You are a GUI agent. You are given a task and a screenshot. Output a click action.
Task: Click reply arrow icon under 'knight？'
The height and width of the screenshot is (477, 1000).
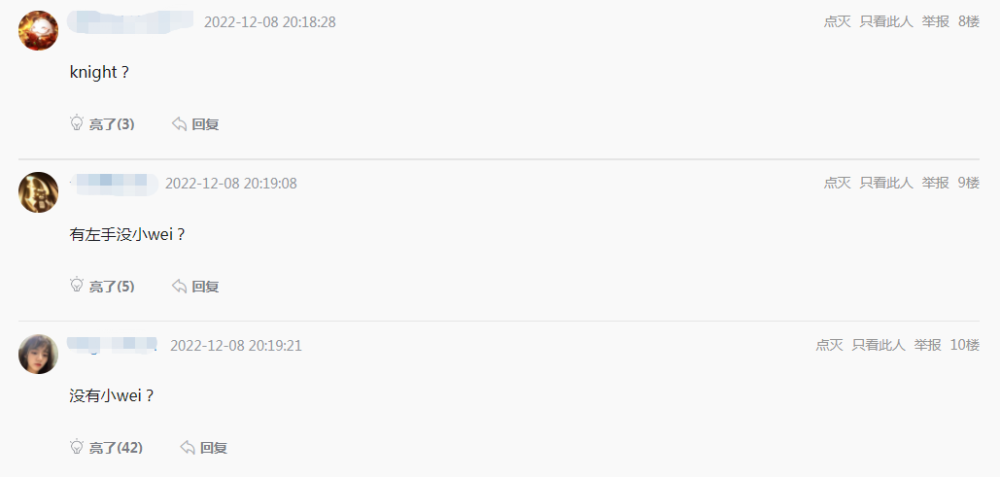click(179, 124)
